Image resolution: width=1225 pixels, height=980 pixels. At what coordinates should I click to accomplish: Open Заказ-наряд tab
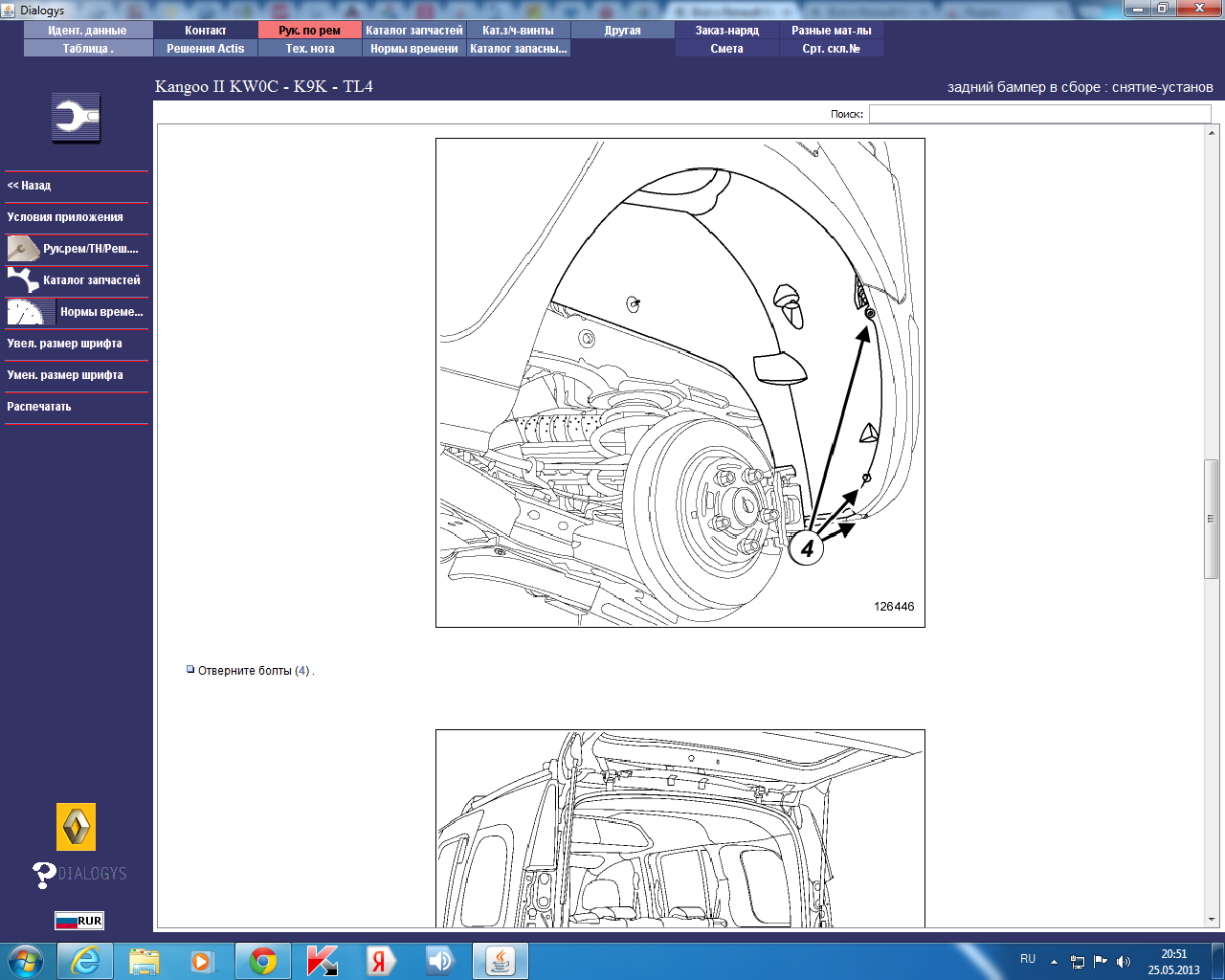click(x=727, y=31)
